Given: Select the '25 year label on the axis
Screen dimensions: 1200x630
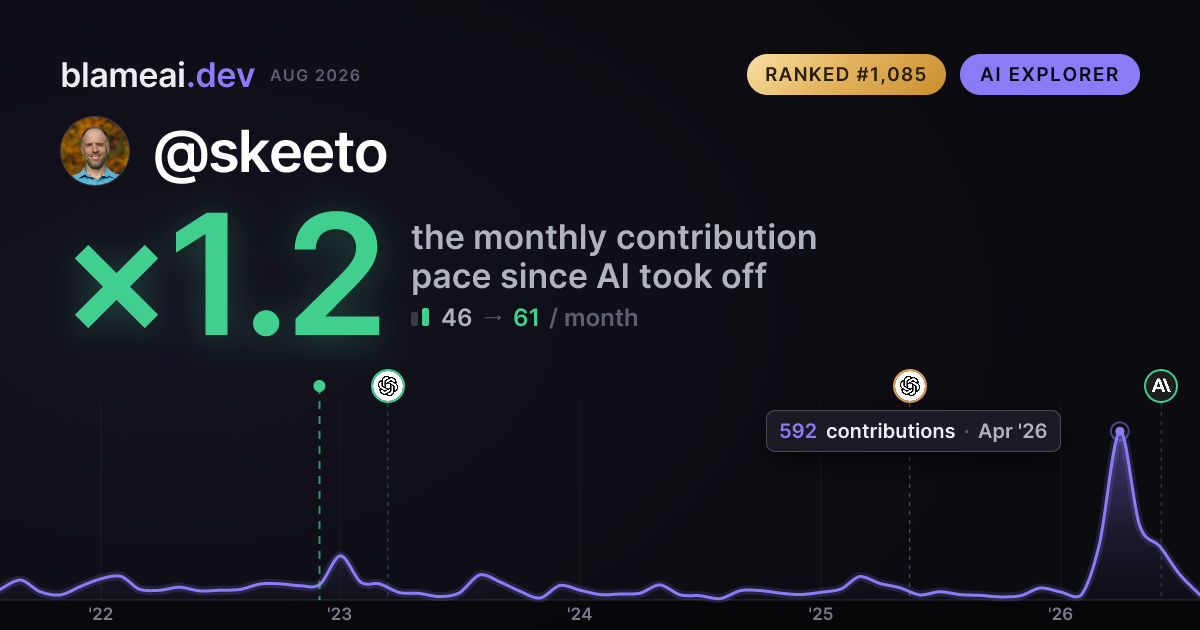Looking at the screenshot, I should tap(820, 613).
